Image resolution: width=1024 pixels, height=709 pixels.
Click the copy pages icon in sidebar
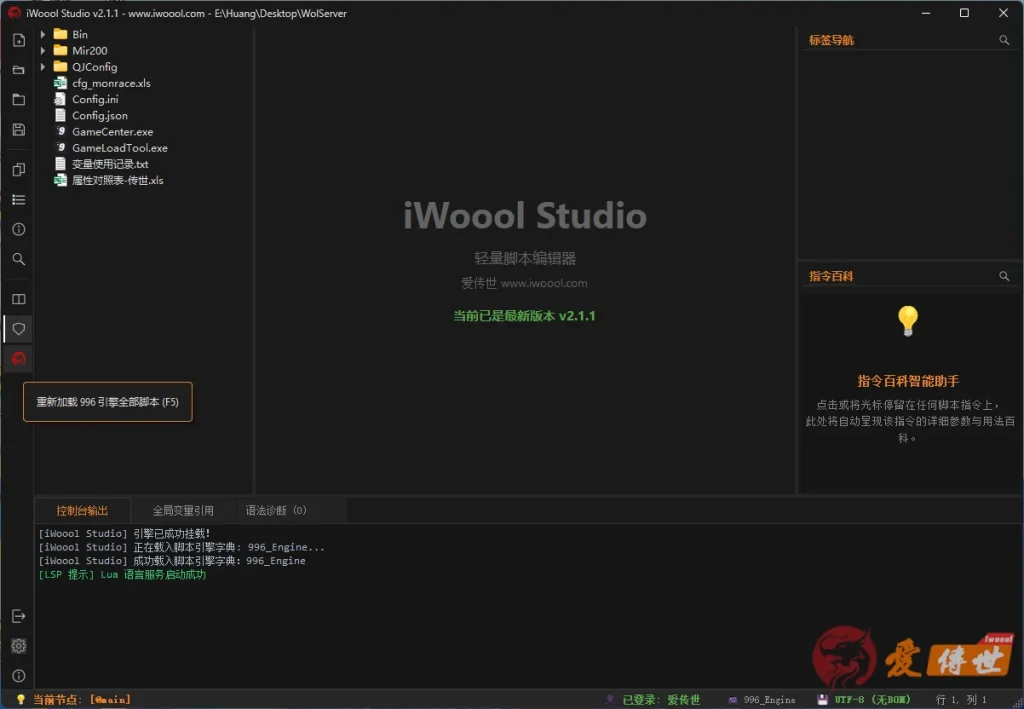[19, 170]
